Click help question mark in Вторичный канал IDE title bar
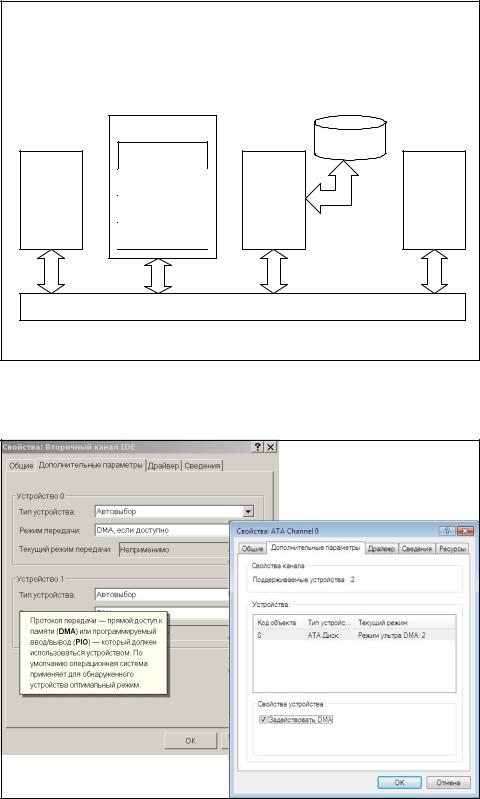 [x=258, y=447]
